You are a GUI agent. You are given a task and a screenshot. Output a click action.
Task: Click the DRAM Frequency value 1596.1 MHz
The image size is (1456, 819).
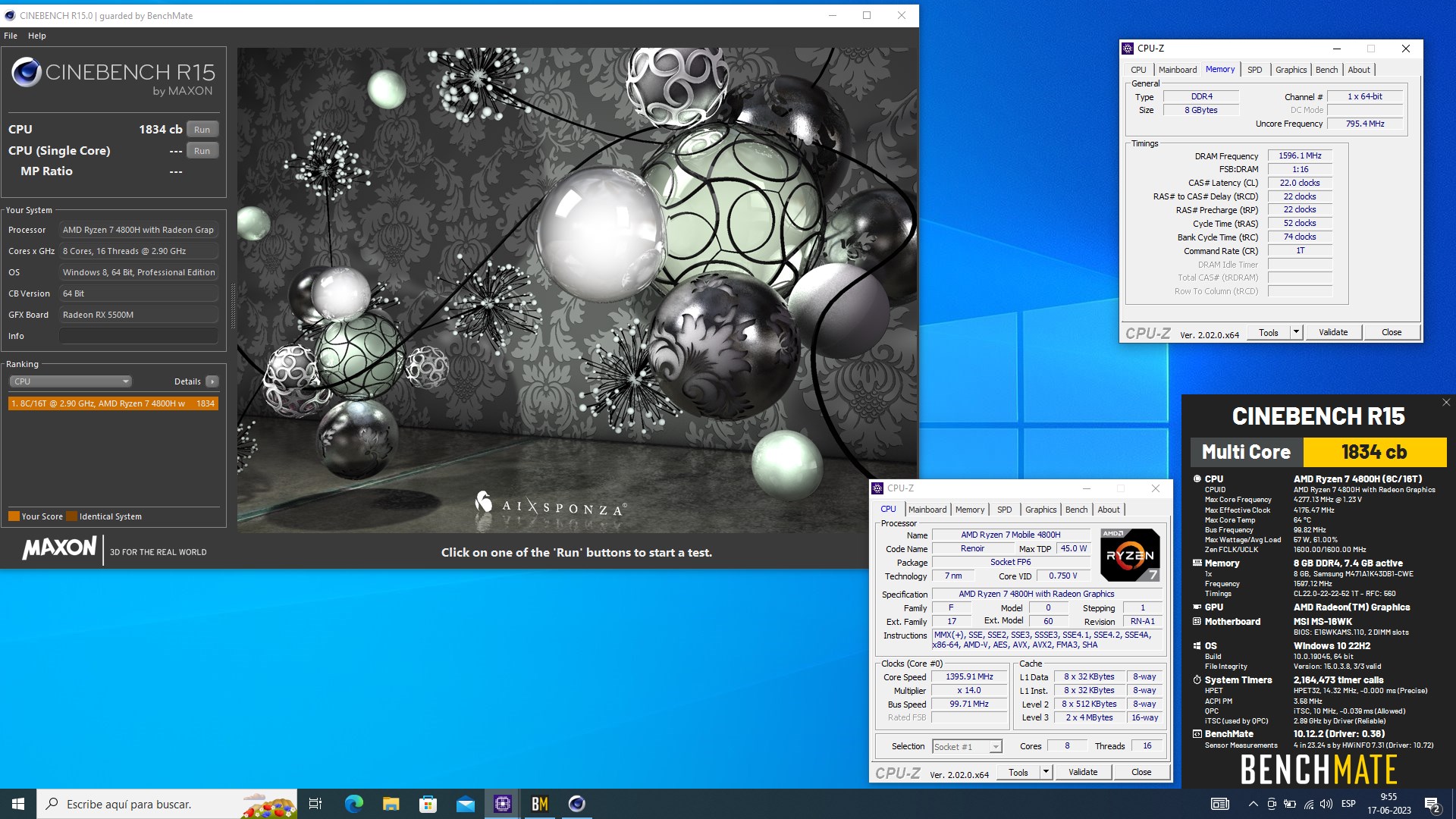[x=1300, y=156]
